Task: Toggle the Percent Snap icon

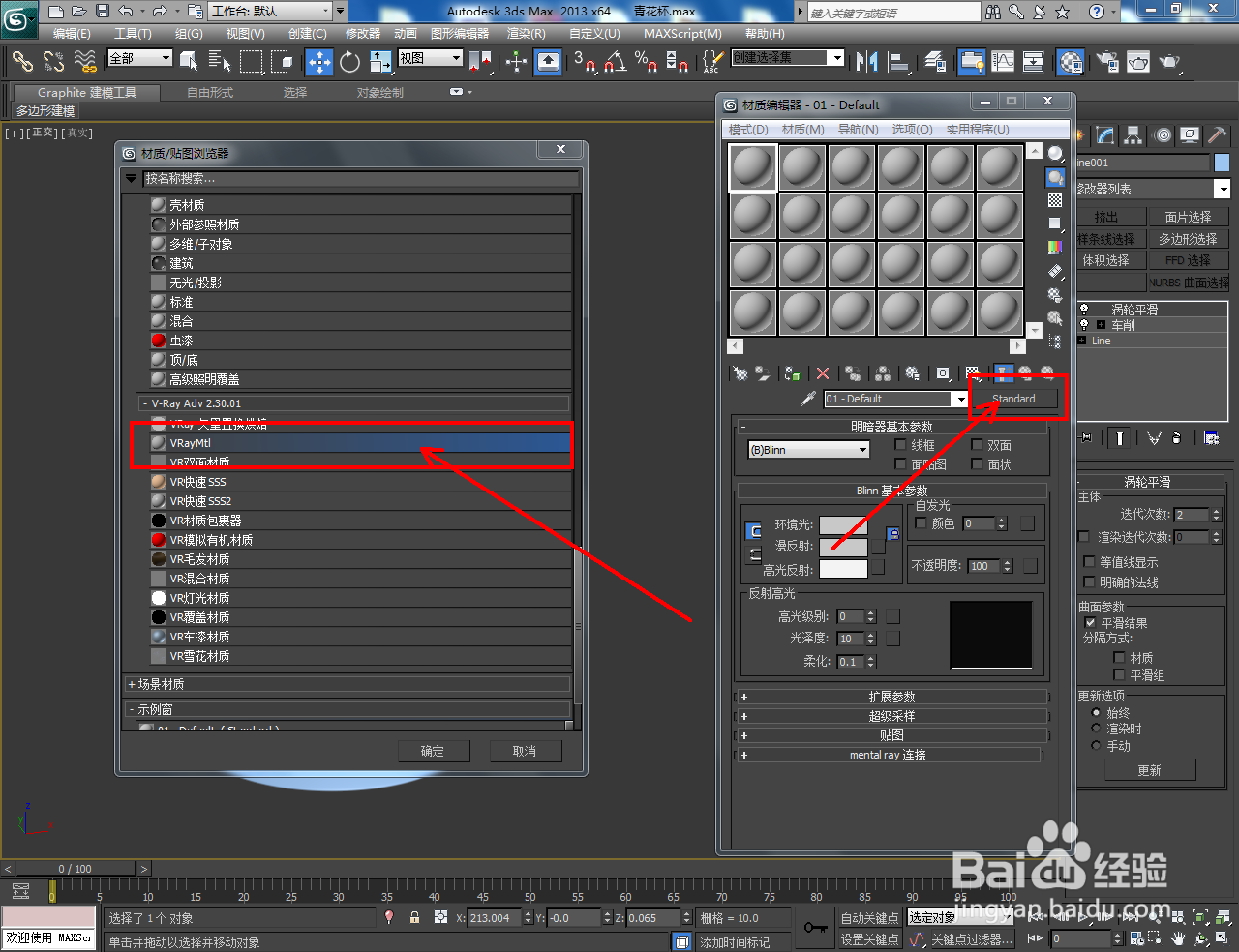Action: click(646, 62)
